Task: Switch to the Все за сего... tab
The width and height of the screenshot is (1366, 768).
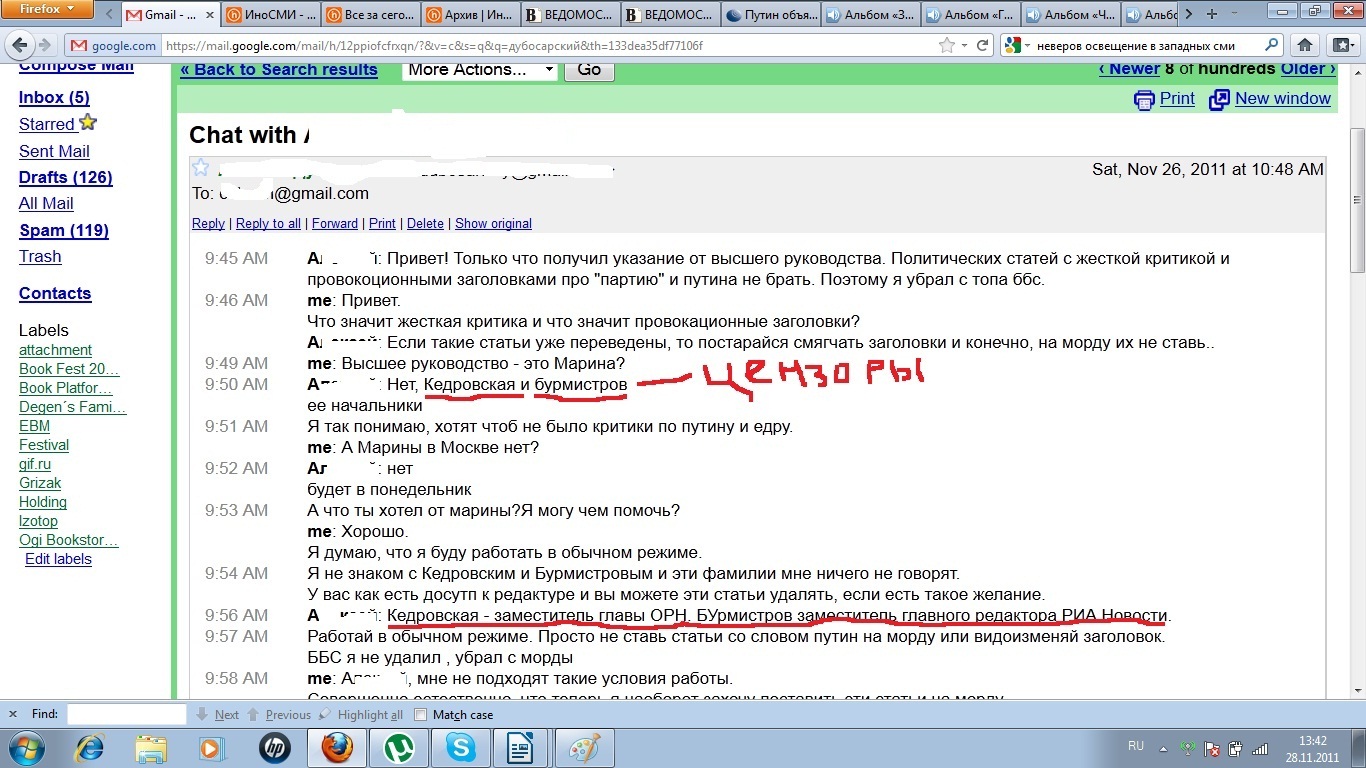Action: pyautogui.click(x=369, y=15)
